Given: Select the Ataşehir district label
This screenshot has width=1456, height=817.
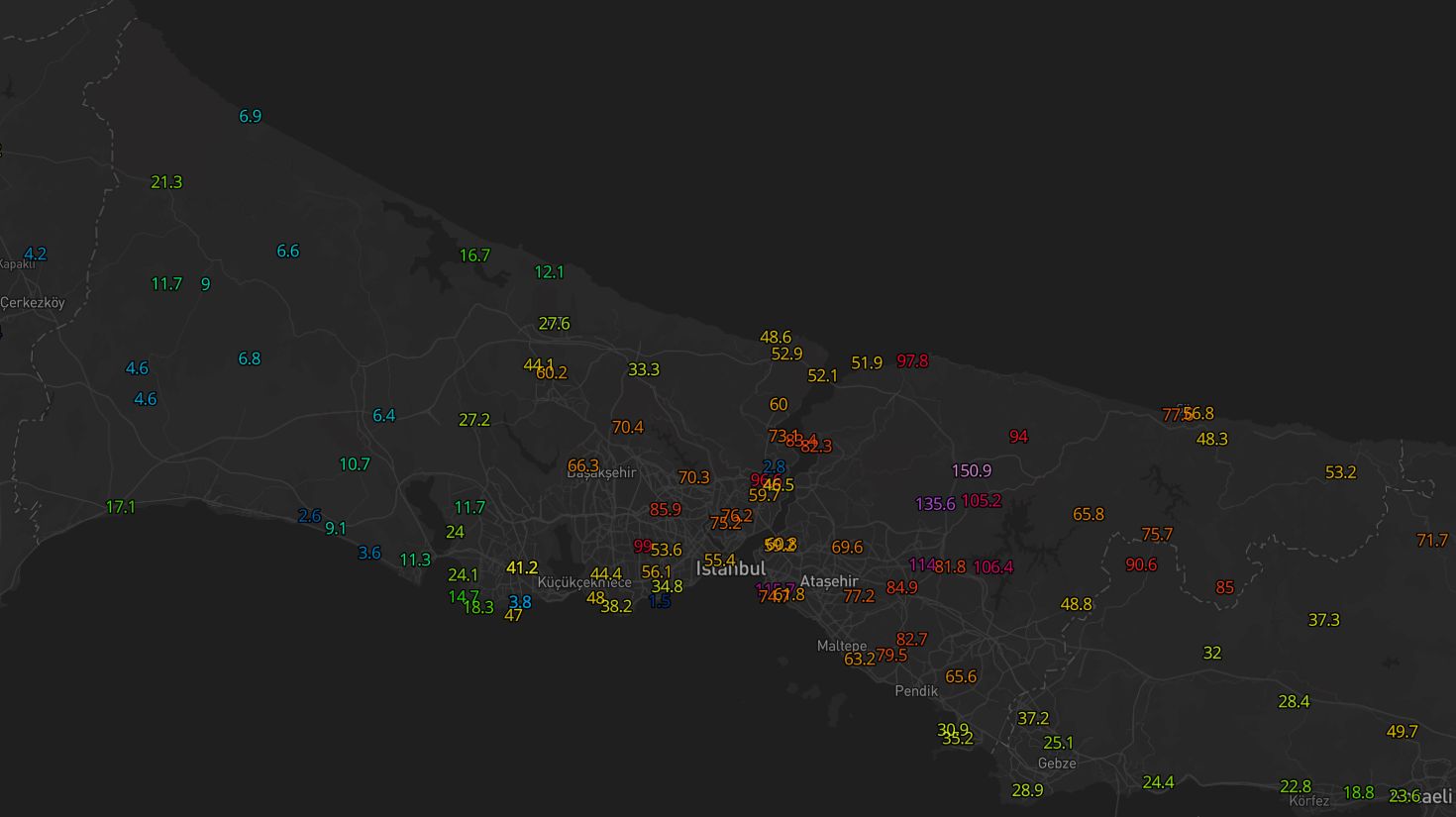Looking at the screenshot, I should coord(829,581).
